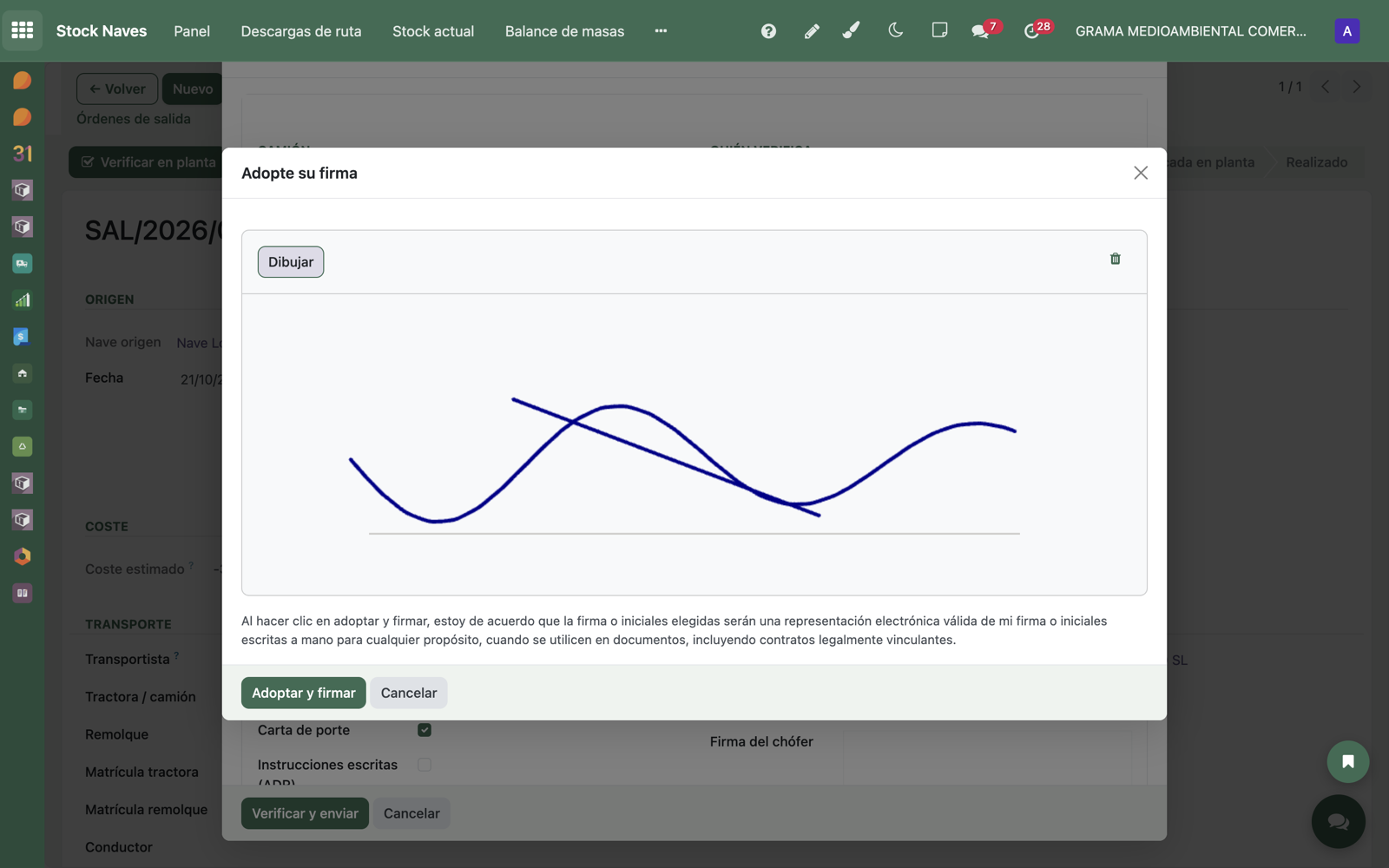Open company selector GRAMA MEDIOAMBIENTAL

pos(1190,31)
